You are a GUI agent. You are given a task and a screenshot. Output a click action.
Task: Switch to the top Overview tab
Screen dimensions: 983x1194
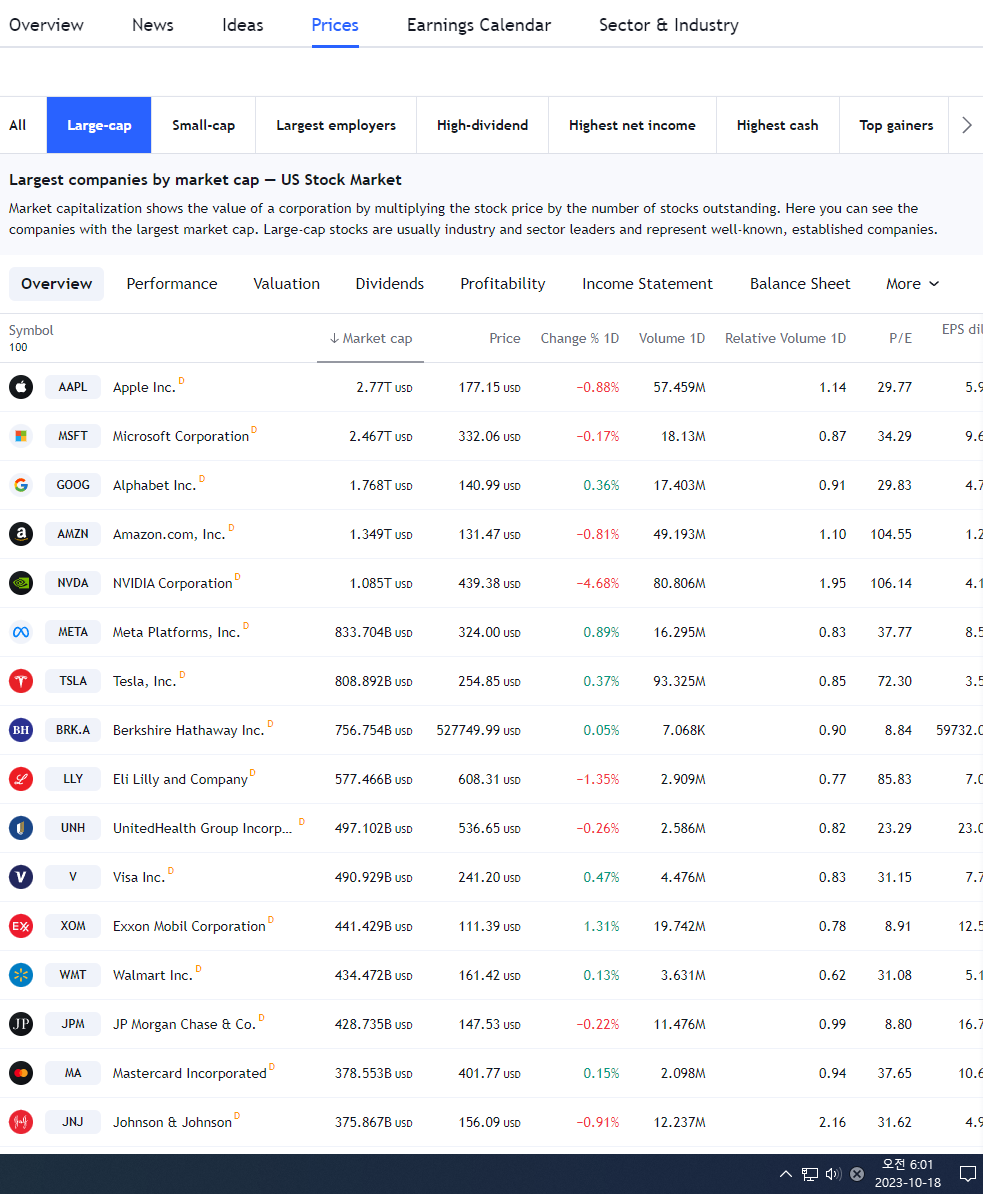(x=46, y=24)
